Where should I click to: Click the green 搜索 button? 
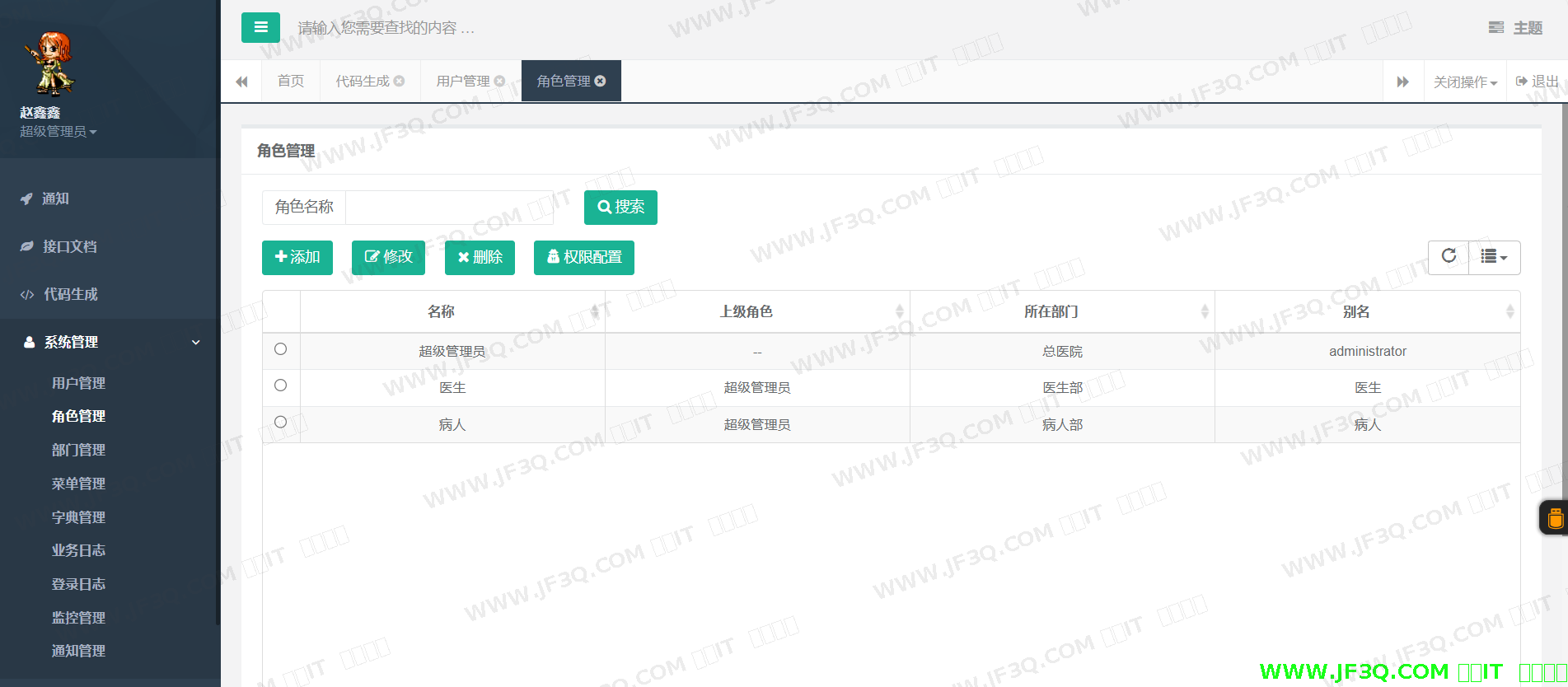[x=620, y=207]
